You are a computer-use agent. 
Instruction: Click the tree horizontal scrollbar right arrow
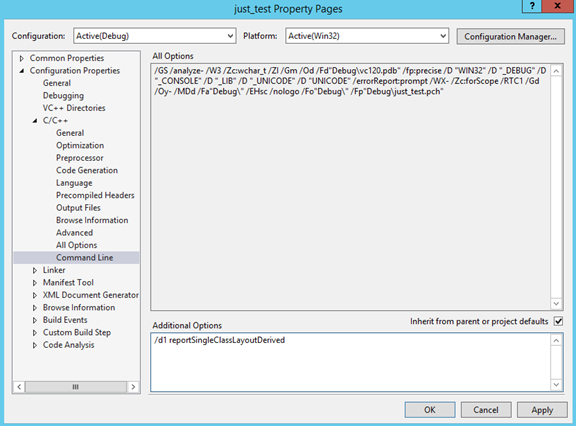pos(133,387)
